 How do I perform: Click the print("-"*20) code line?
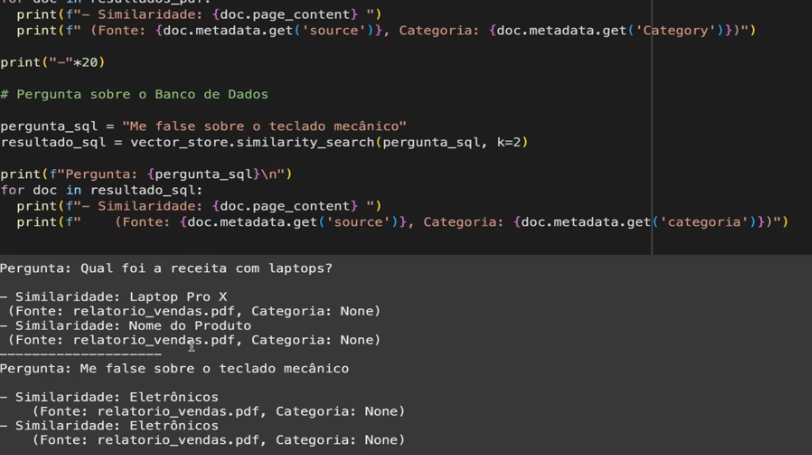[x=52, y=62]
